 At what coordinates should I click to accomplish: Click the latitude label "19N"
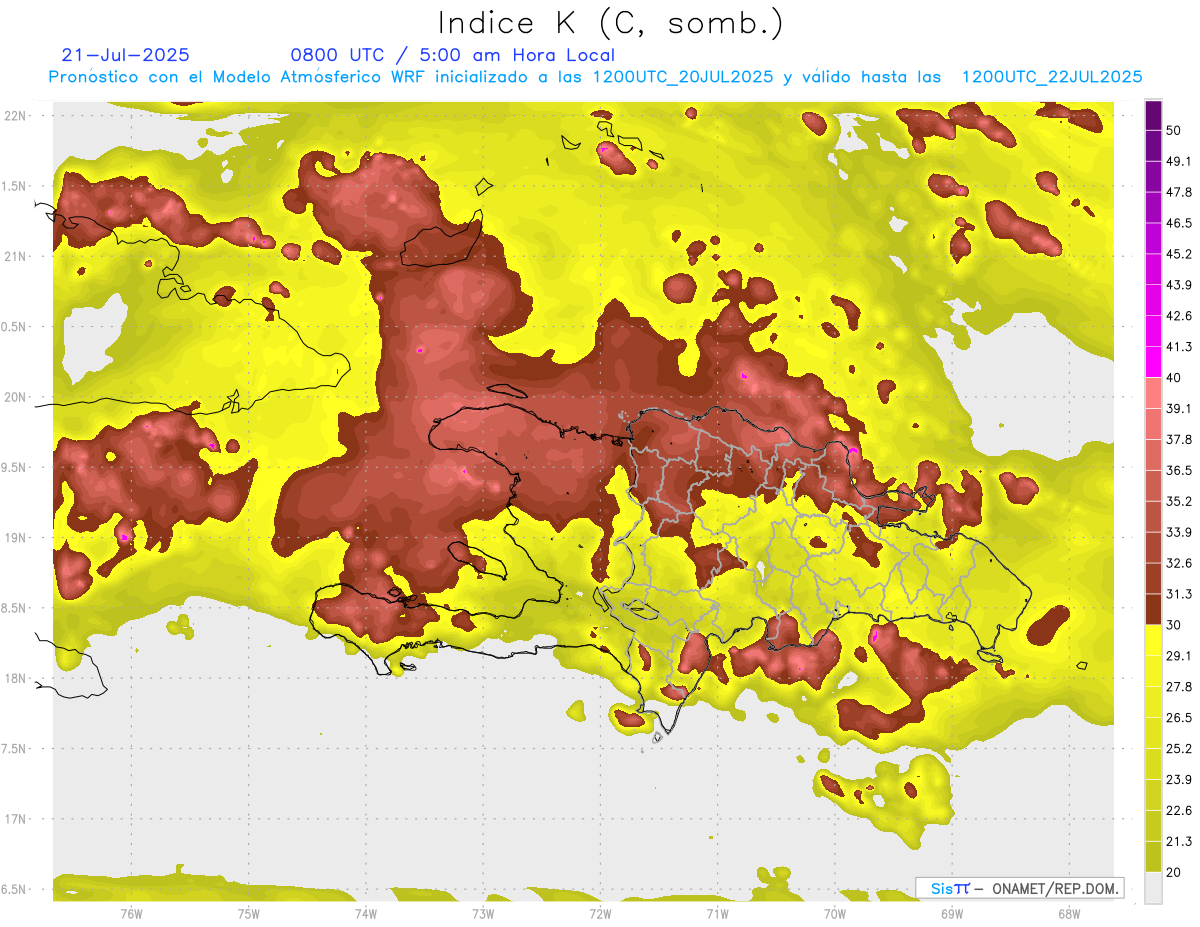pos(15,538)
